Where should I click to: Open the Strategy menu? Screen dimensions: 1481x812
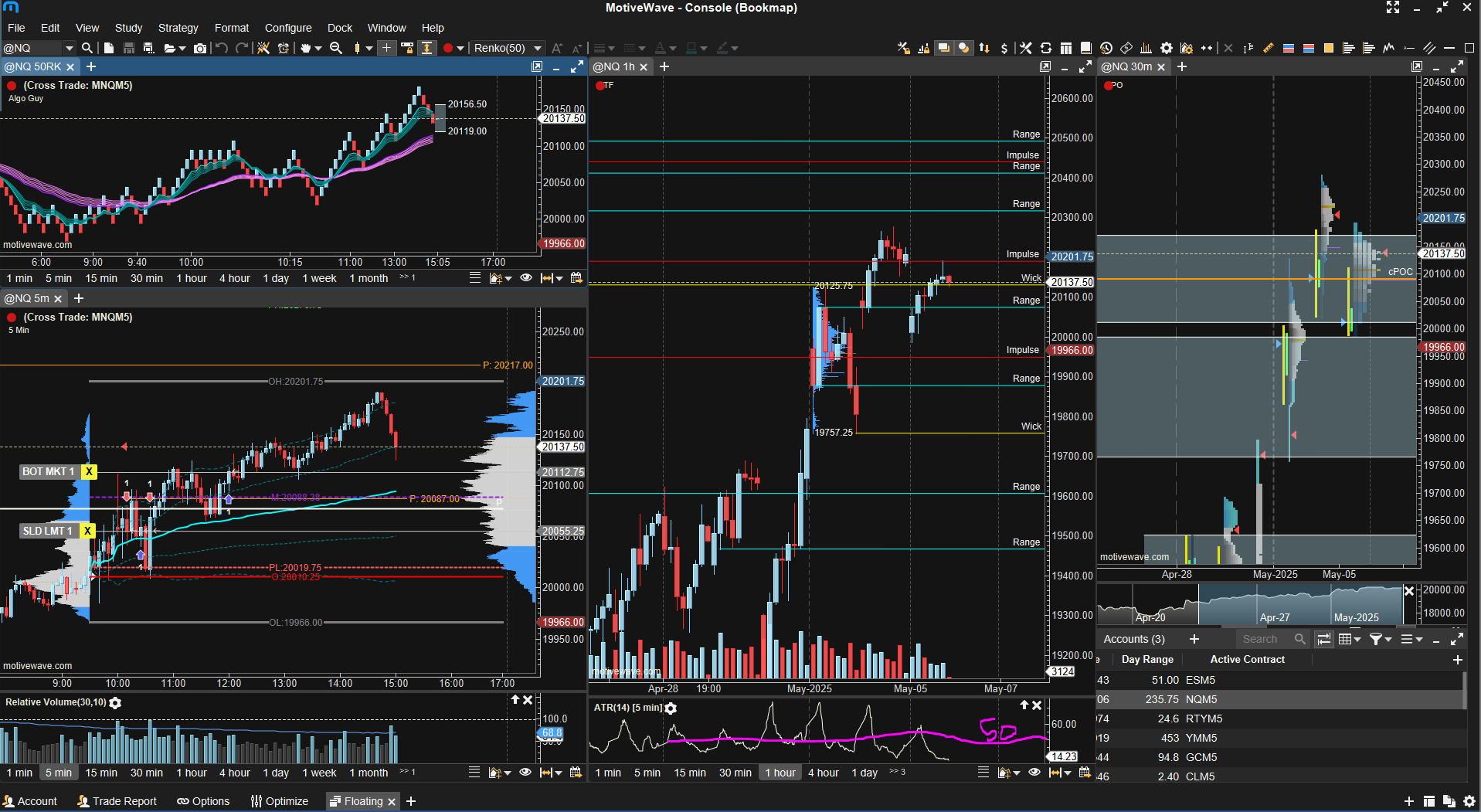point(178,28)
